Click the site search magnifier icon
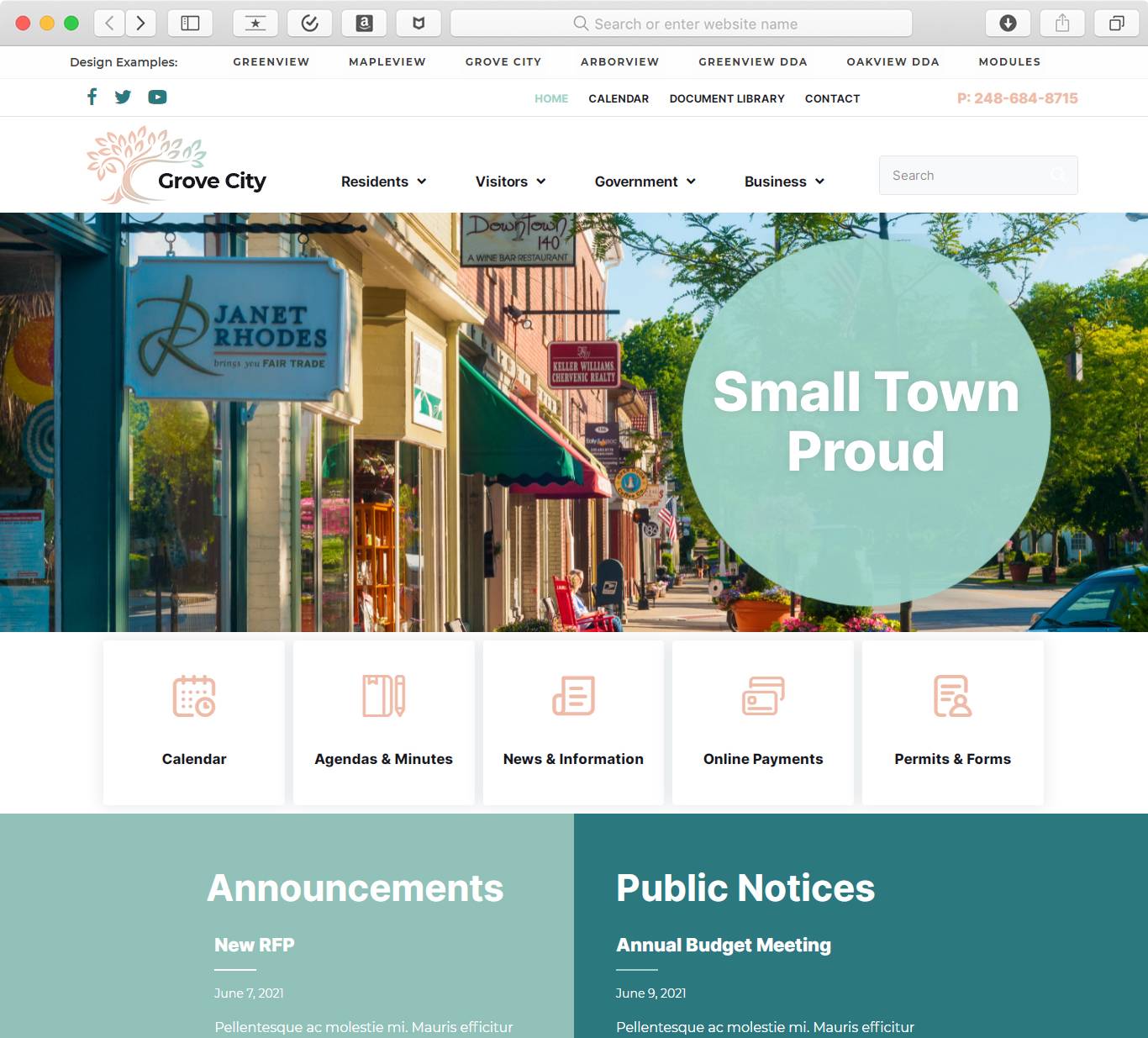This screenshot has height=1038, width=1148. tap(1059, 175)
